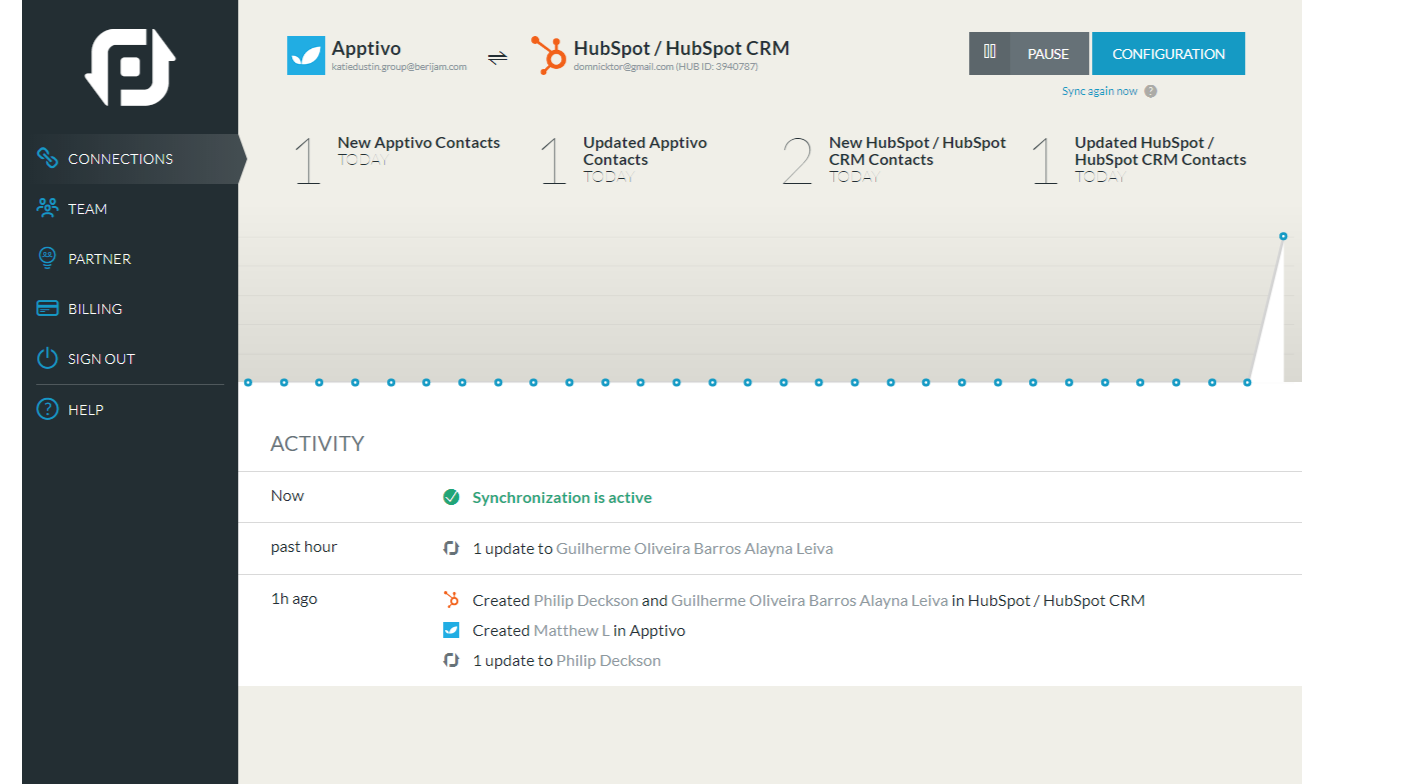The width and height of the screenshot is (1421, 784).
Task: Click sync icon beside update to Philip Deckson
Action: click(451, 660)
